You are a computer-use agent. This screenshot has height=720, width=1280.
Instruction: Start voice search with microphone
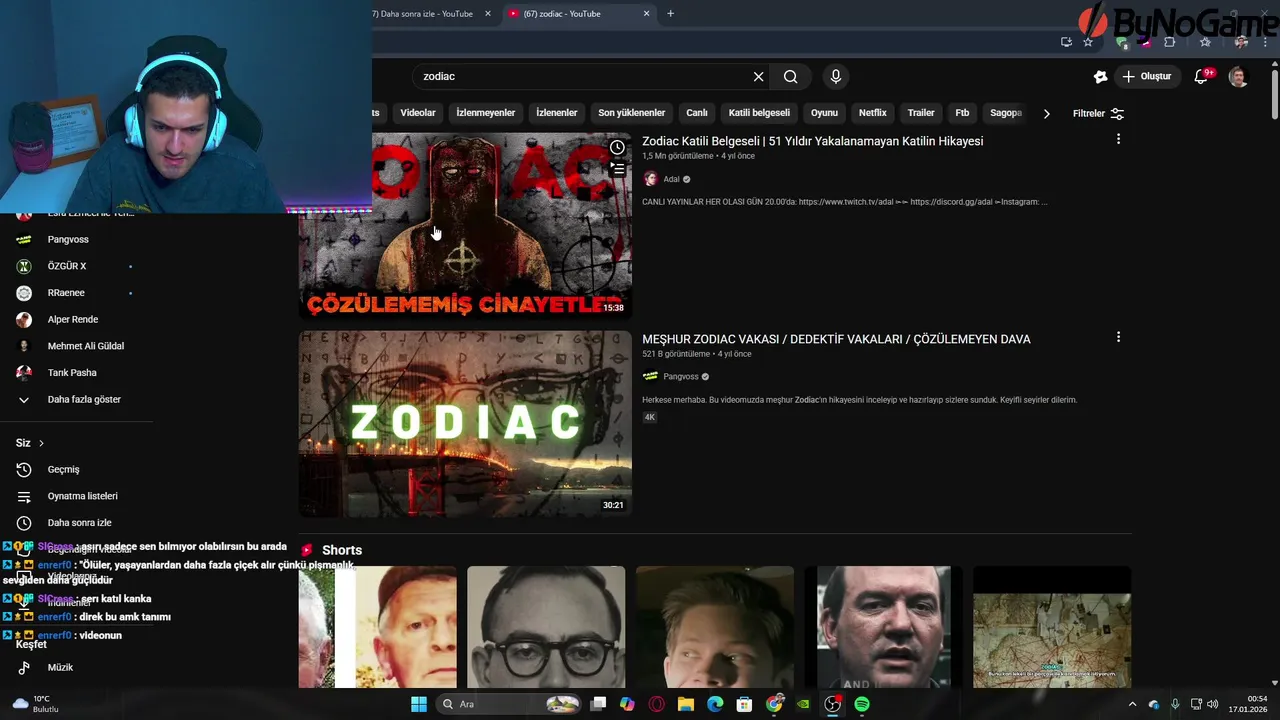click(836, 76)
